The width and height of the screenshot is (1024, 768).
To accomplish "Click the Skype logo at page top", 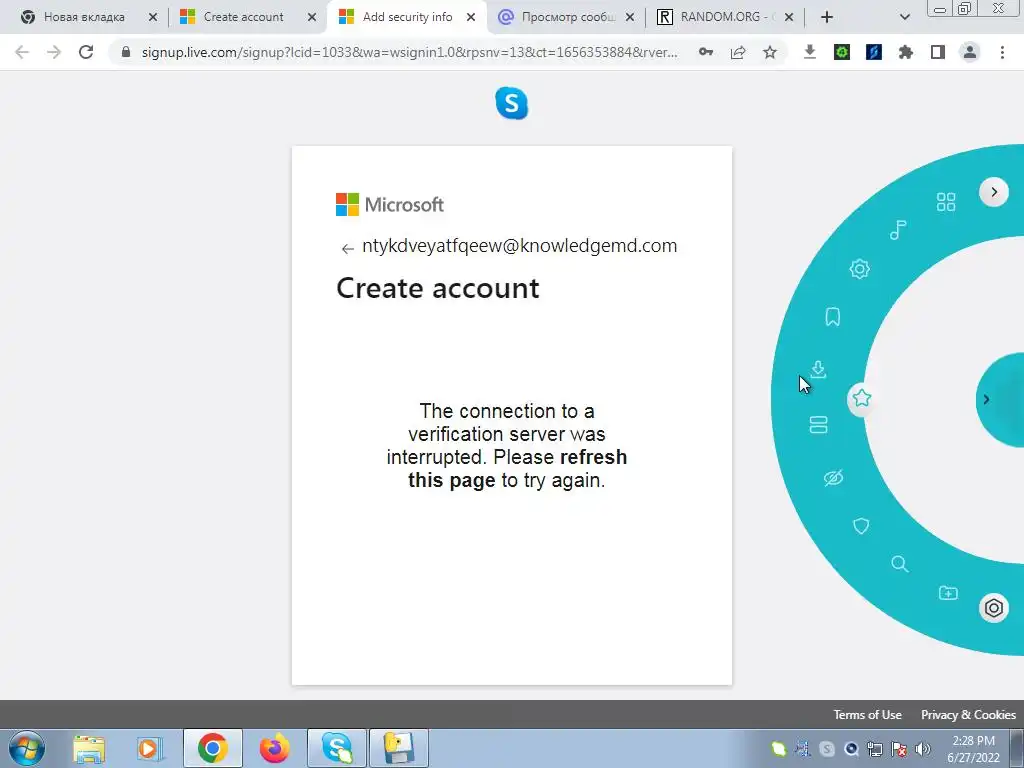I will 511,103.
